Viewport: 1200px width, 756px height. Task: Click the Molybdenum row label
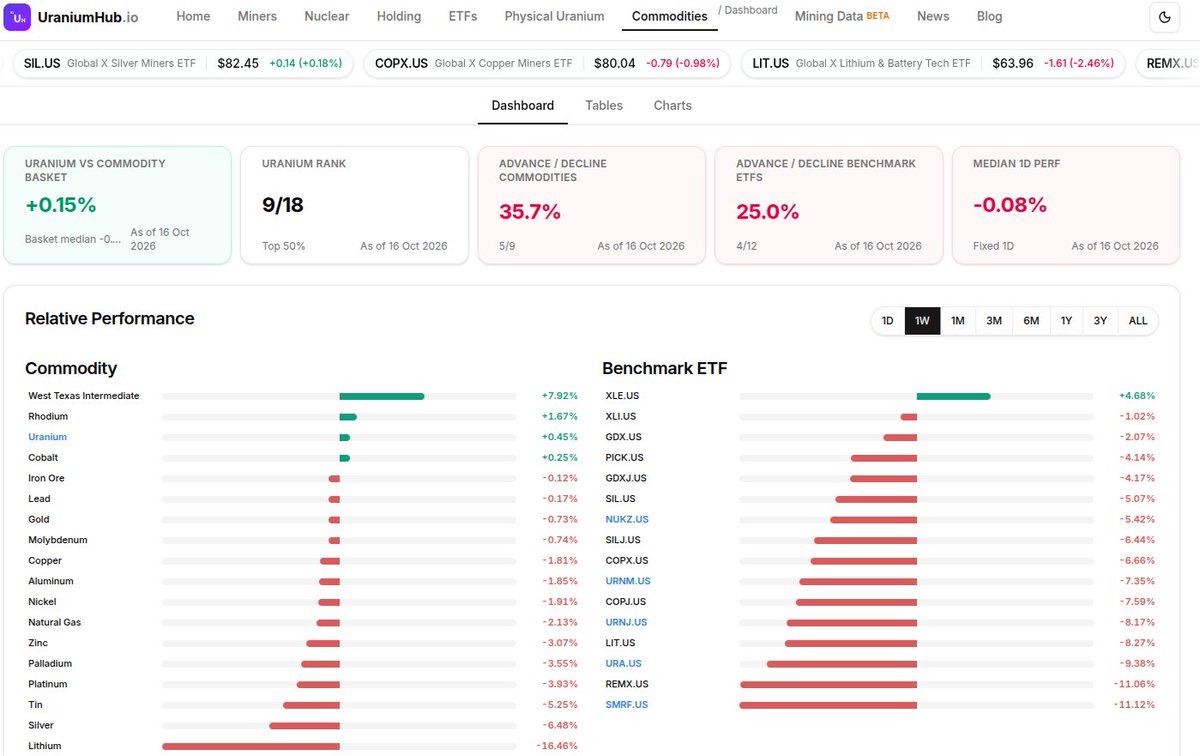pyautogui.click(x=58, y=540)
